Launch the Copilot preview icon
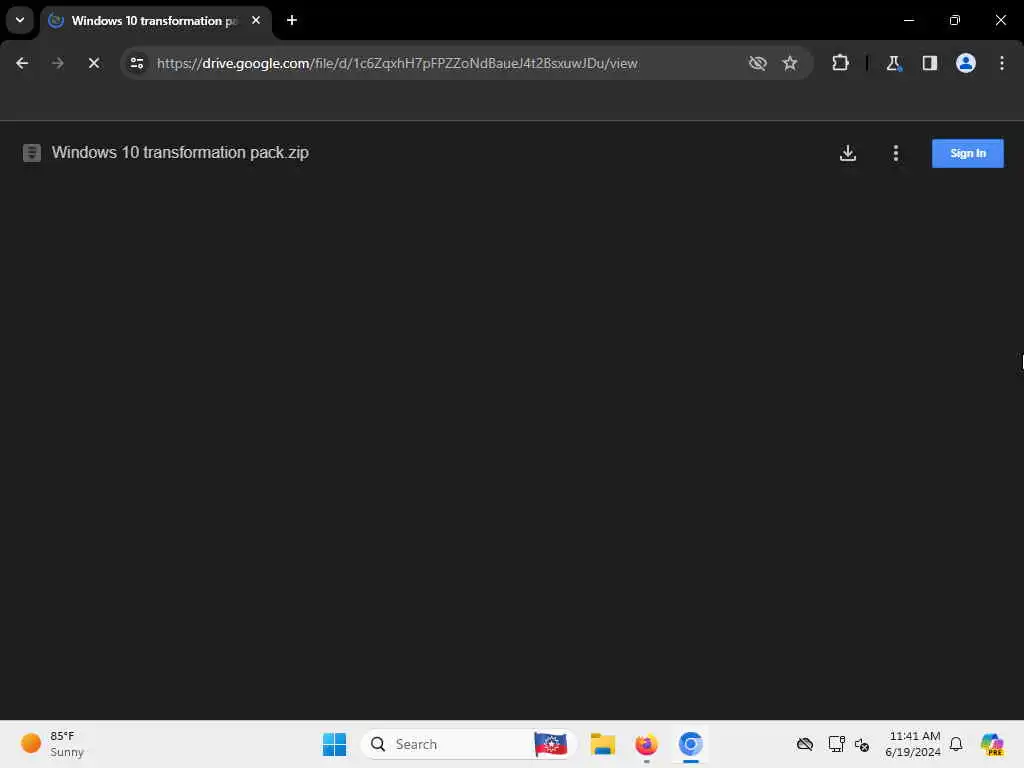Screen dimensions: 1024x768 pyautogui.click(x=992, y=744)
